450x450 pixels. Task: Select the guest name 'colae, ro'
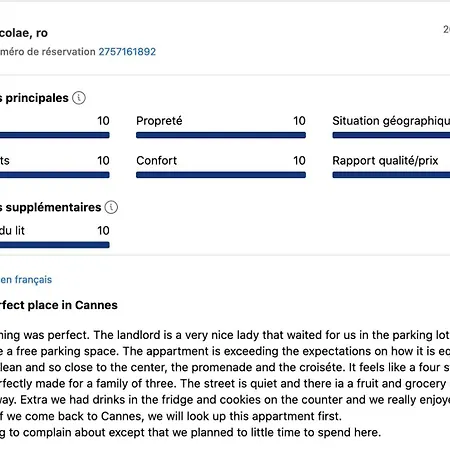[x=24, y=33]
